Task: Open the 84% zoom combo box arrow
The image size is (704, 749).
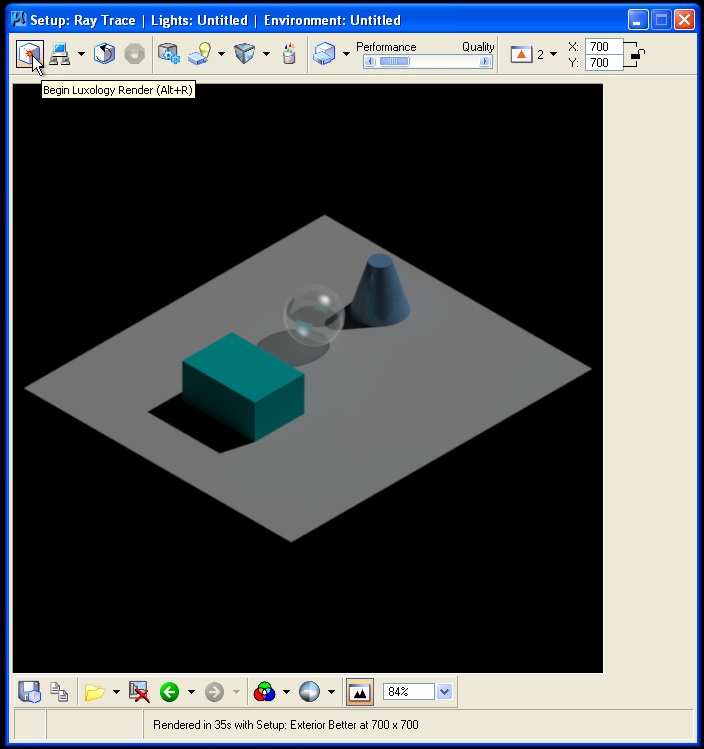Action: point(444,692)
